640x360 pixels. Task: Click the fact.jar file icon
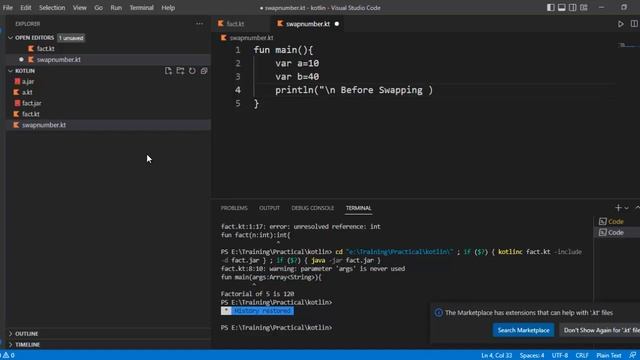17,103
